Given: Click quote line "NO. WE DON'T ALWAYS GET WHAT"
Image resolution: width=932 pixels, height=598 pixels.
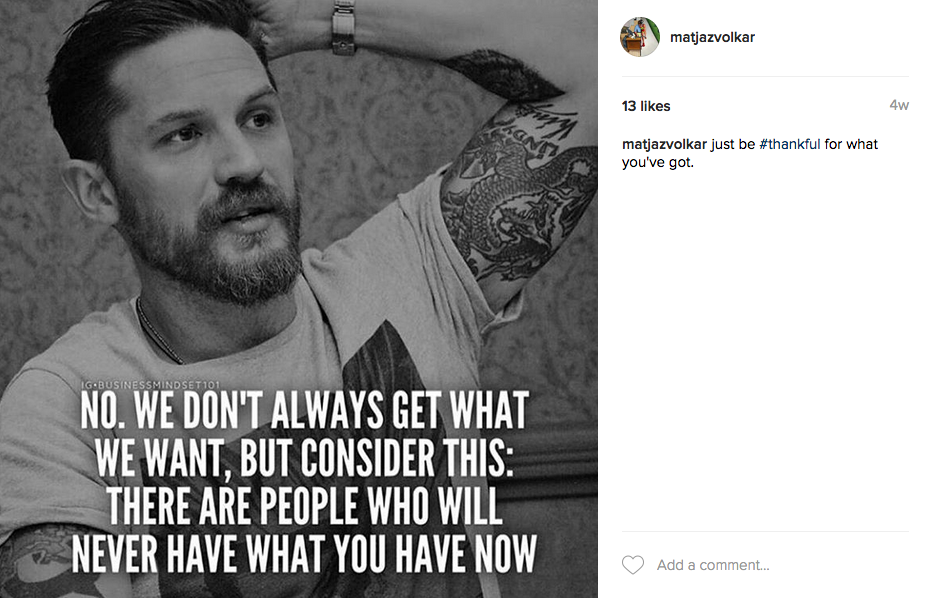Looking at the screenshot, I should point(304,410).
